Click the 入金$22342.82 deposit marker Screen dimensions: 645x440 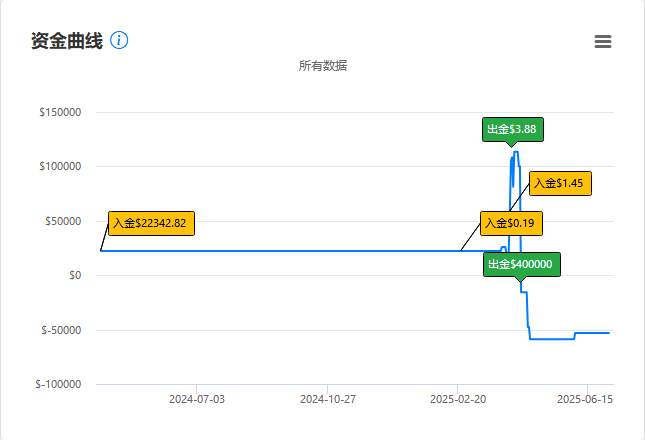tap(151, 223)
